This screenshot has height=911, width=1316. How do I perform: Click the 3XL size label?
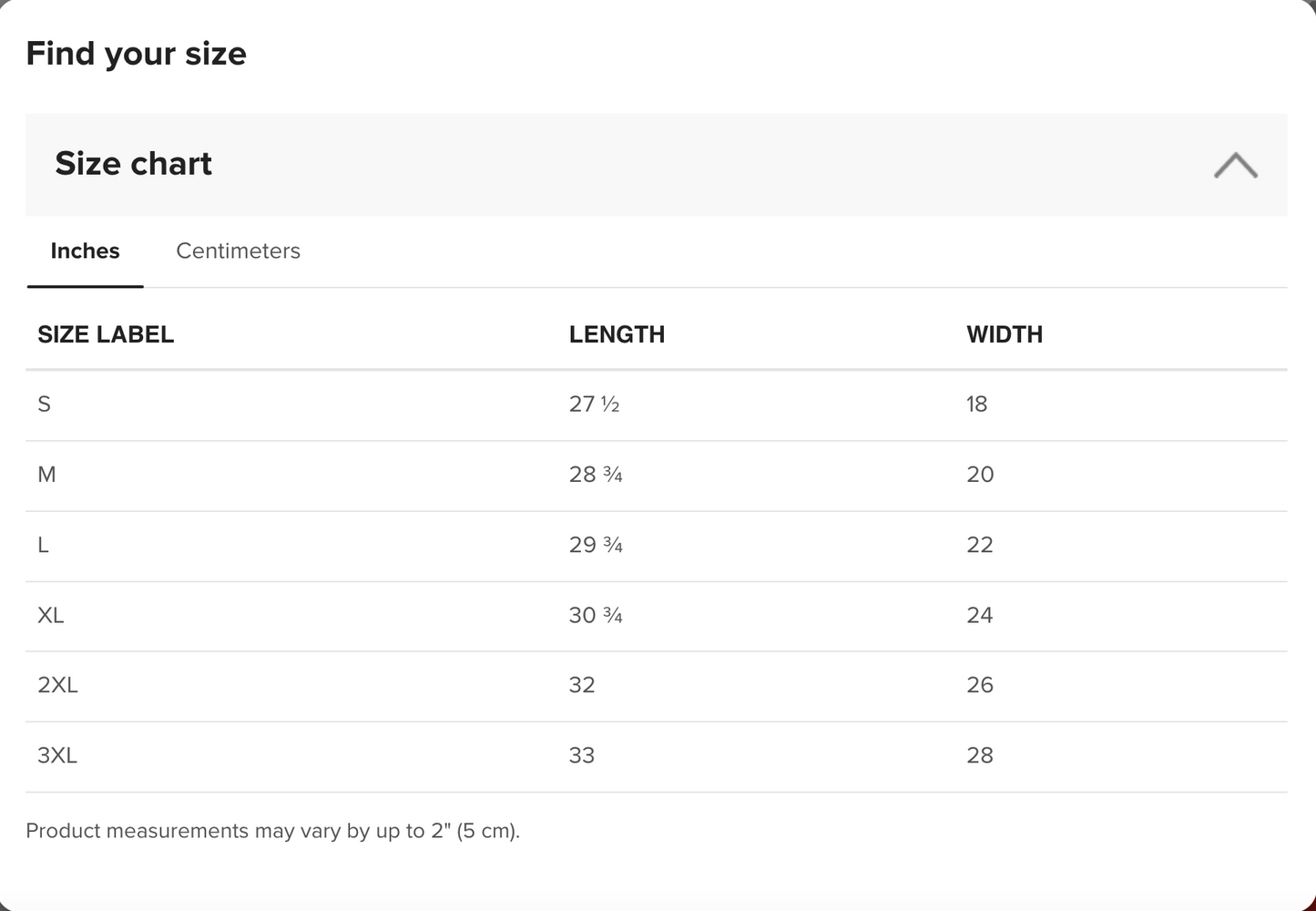[x=57, y=755]
